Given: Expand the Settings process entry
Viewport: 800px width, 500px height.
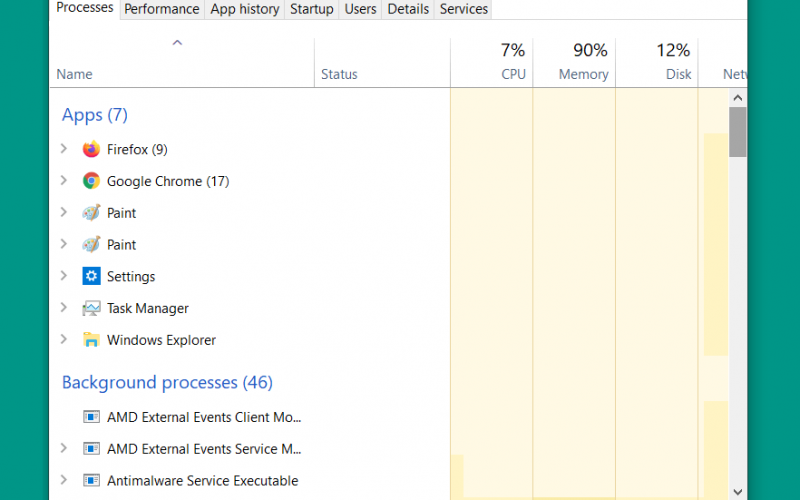Looking at the screenshot, I should coord(64,276).
